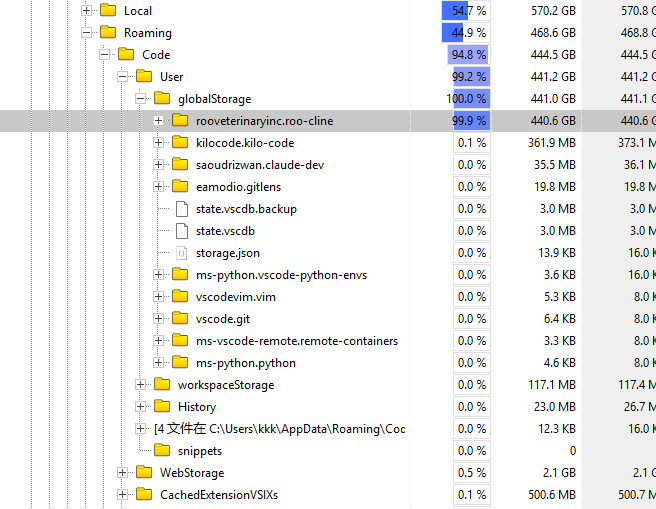Expand the eamodio.gitlens folder
The width and height of the screenshot is (656, 509).
point(158,187)
